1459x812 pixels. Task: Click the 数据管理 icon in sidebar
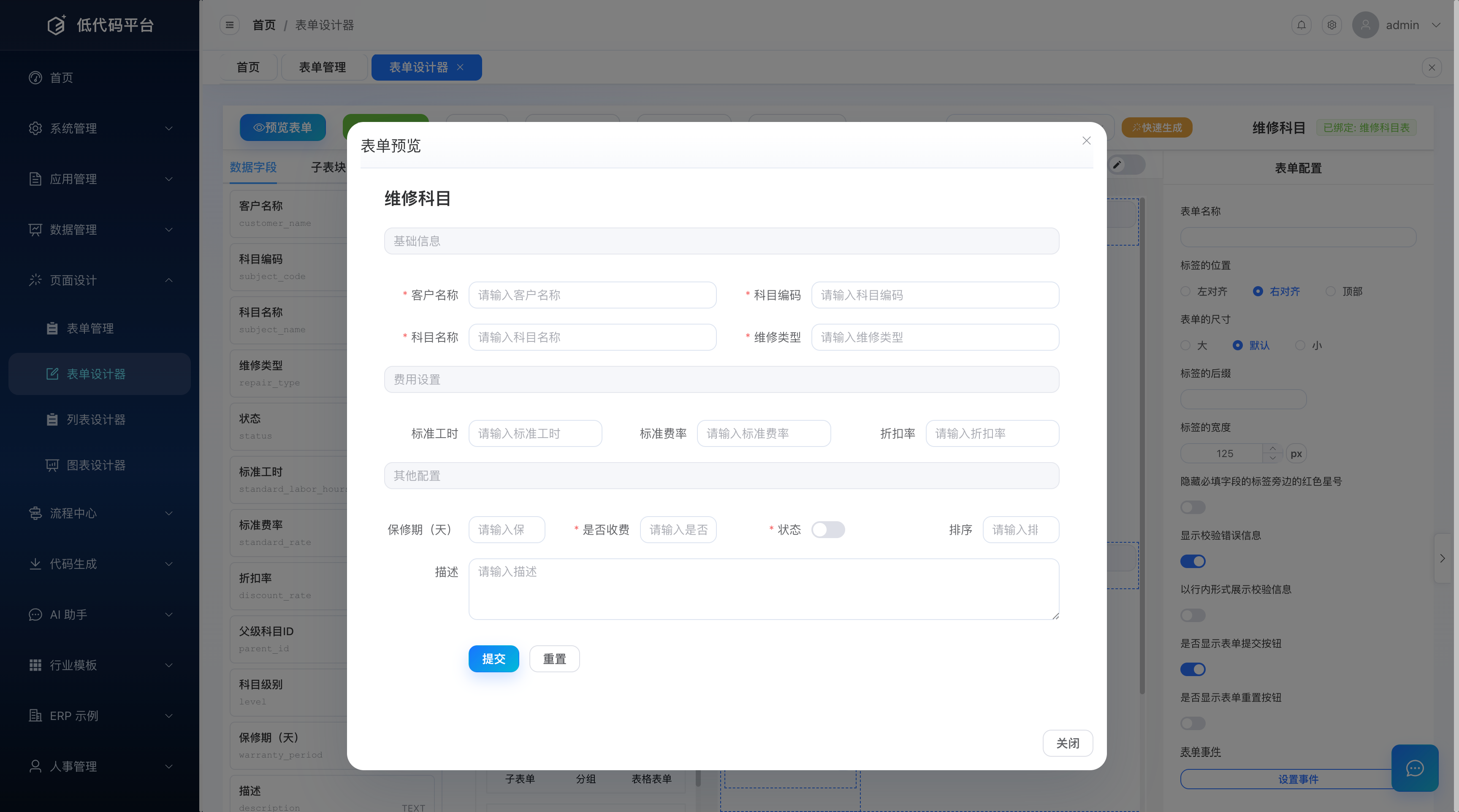(x=35, y=230)
